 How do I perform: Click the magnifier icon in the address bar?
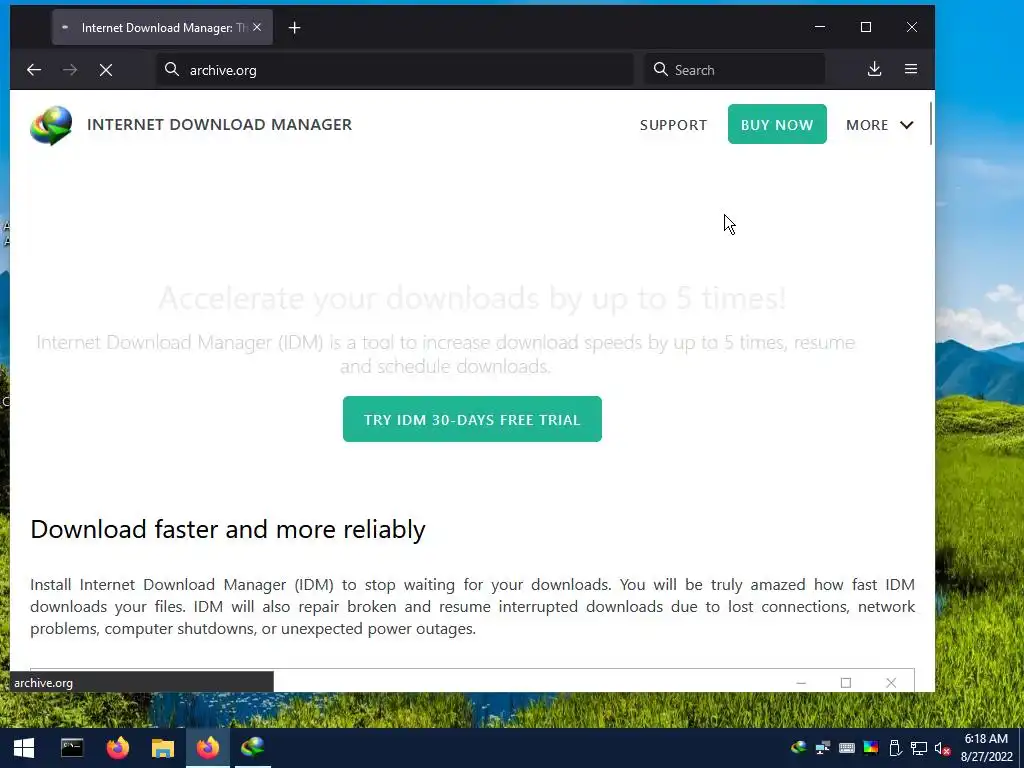pos(172,69)
